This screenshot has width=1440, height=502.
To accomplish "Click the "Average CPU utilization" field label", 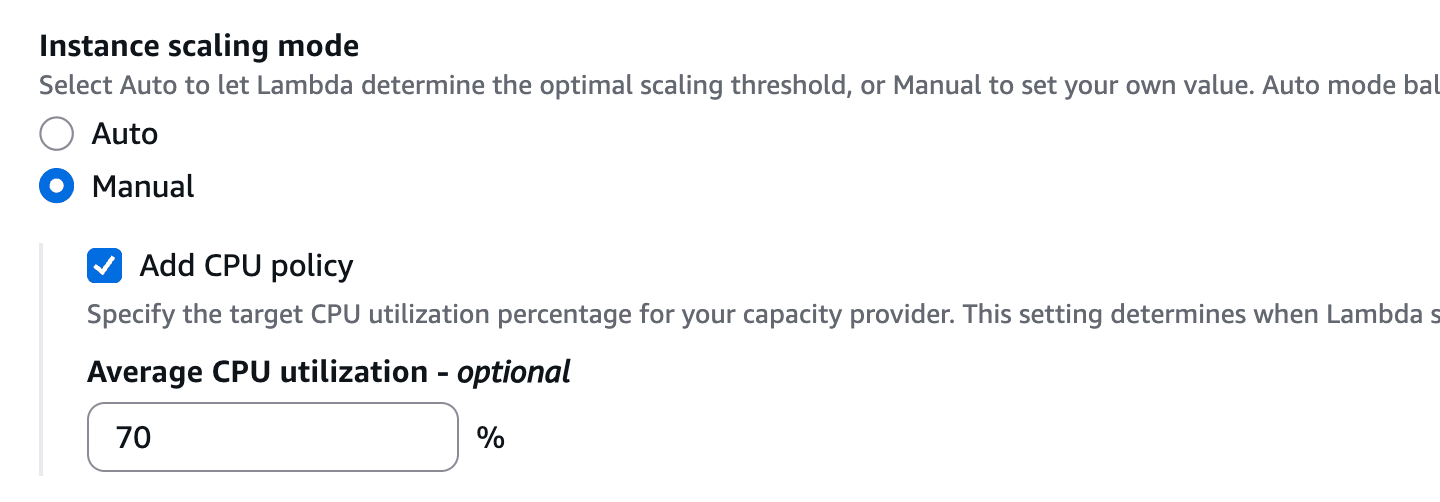I will [x=257, y=372].
